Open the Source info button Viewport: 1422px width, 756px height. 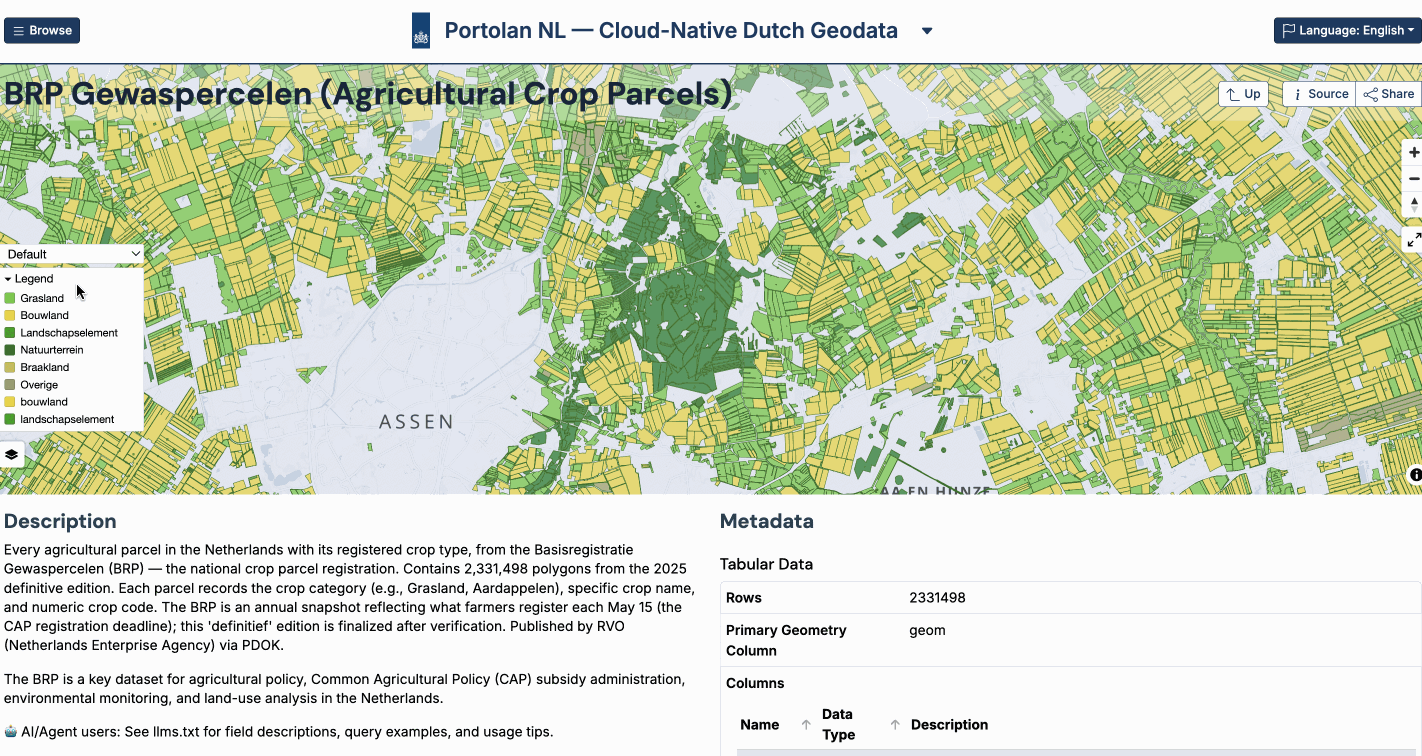1319,94
